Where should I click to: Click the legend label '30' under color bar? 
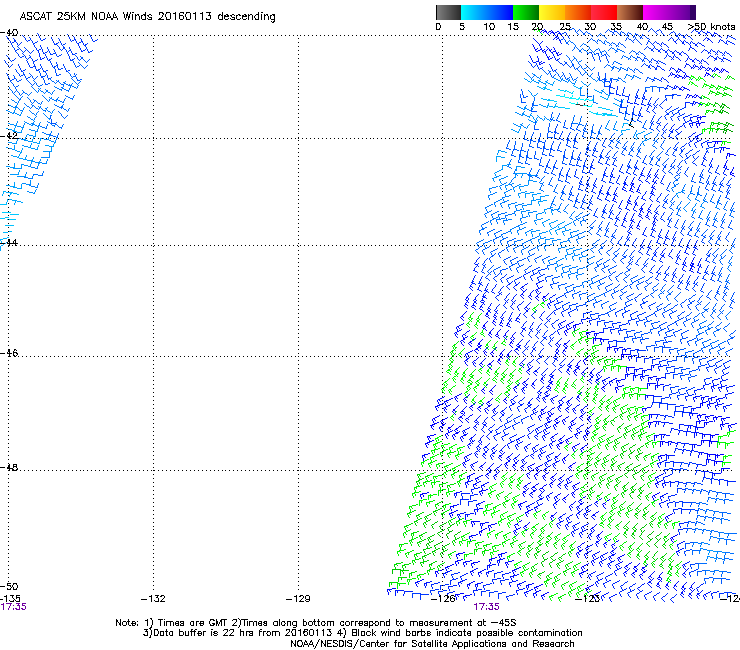click(x=590, y=27)
